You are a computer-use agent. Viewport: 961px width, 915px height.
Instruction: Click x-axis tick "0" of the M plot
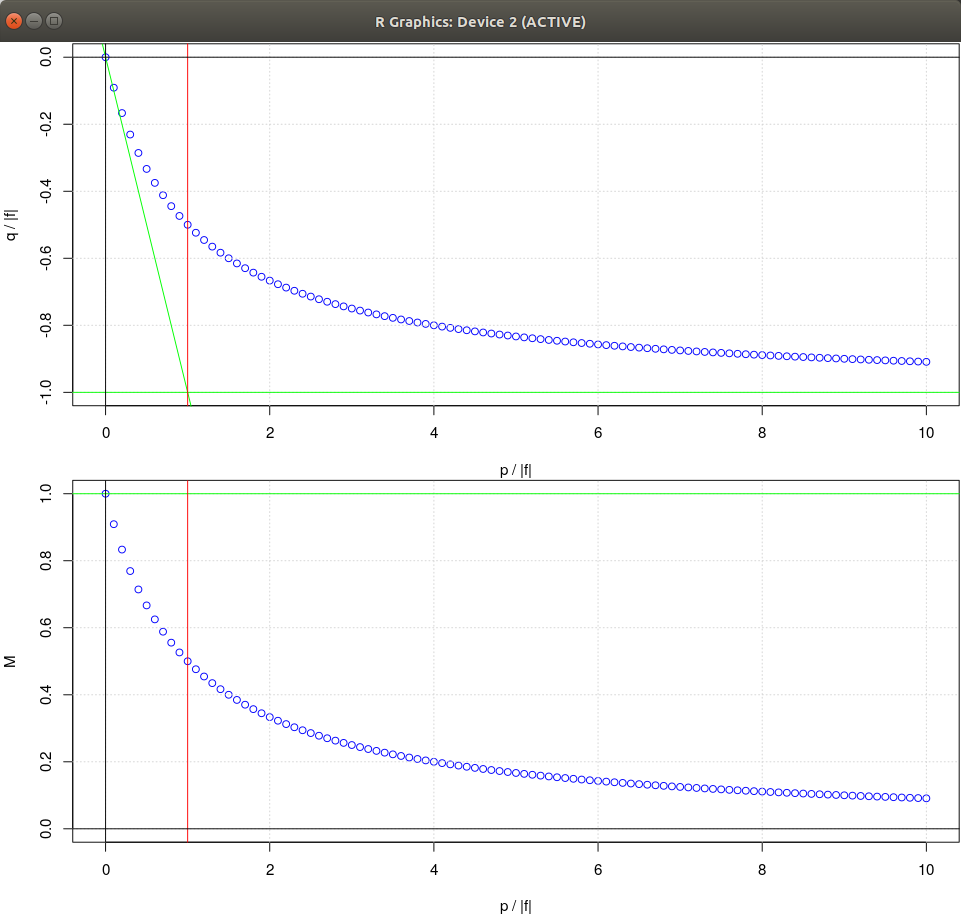pyautogui.click(x=106, y=869)
